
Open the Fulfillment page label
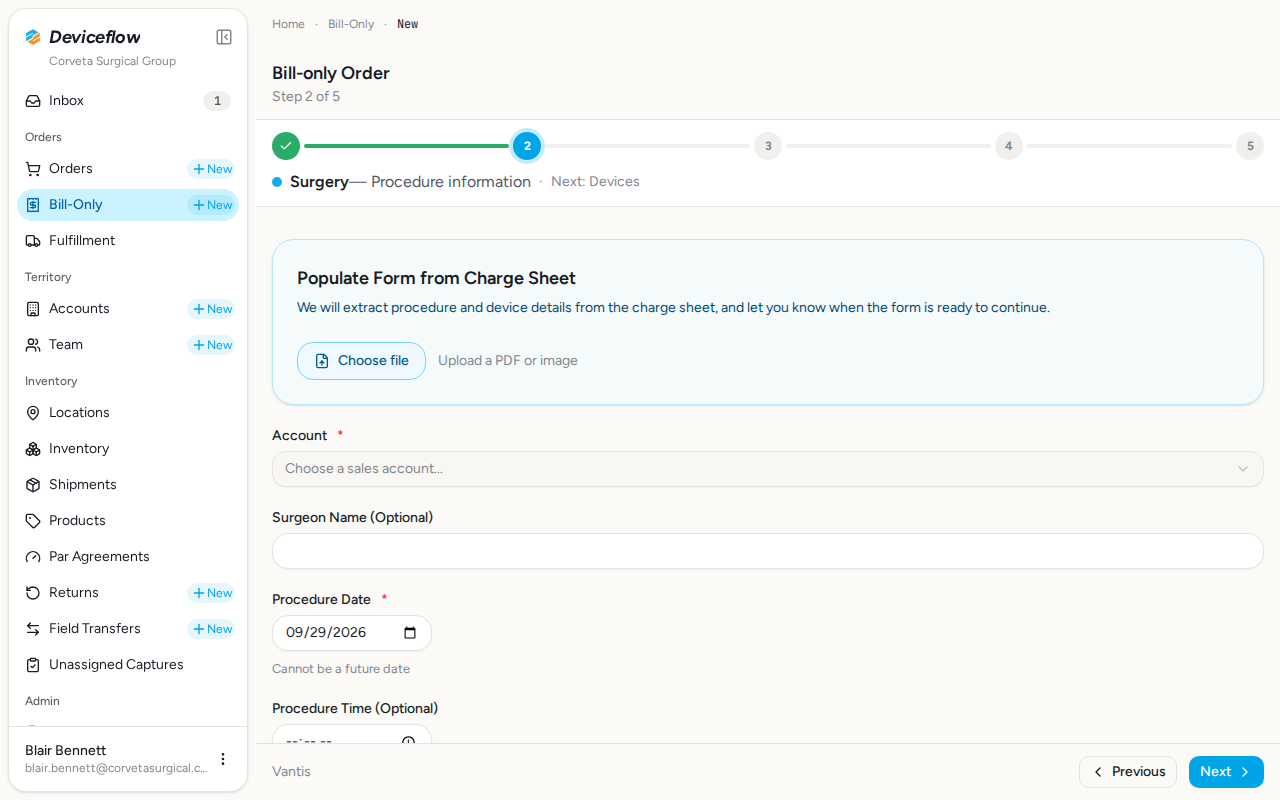pos(82,241)
